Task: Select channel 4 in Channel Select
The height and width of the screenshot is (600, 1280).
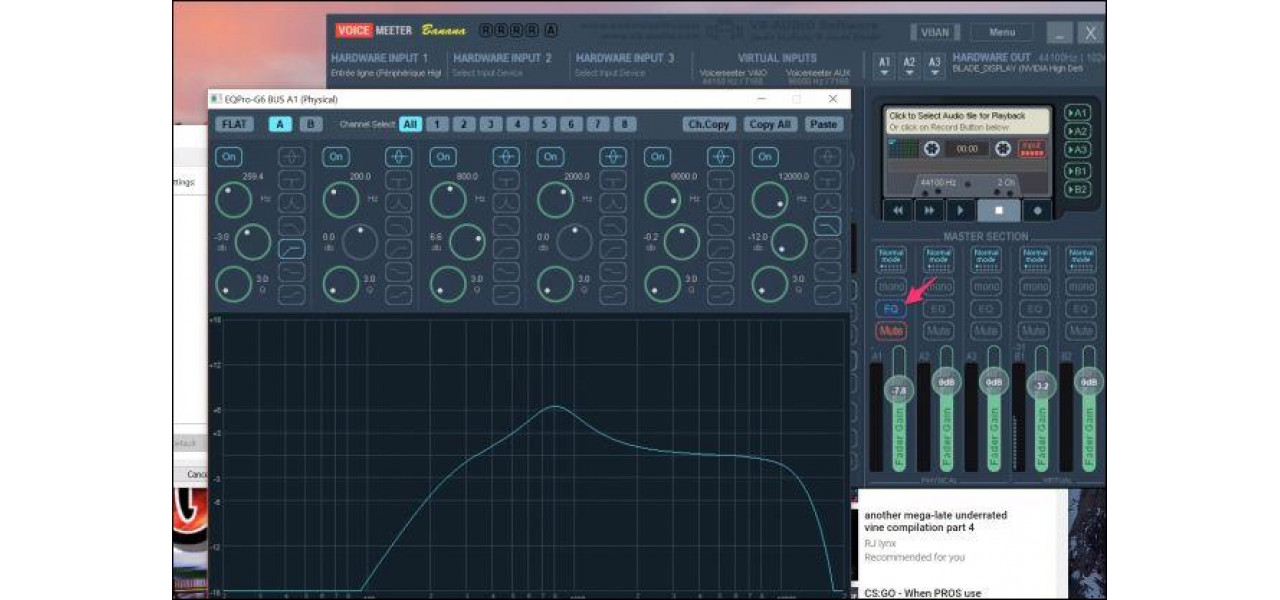Action: click(x=517, y=124)
